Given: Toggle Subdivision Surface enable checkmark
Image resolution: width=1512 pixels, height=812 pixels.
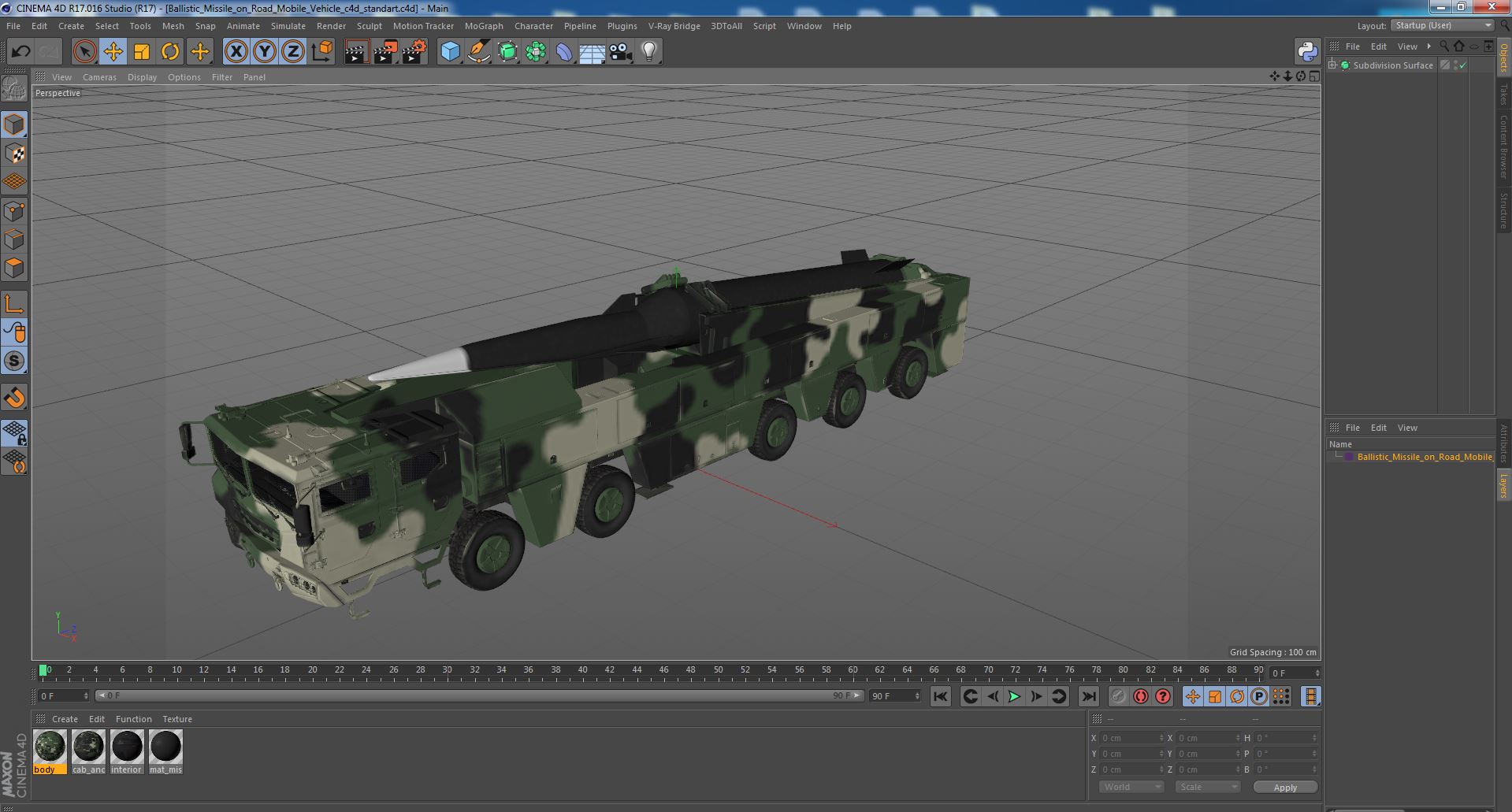Looking at the screenshot, I should [x=1462, y=65].
